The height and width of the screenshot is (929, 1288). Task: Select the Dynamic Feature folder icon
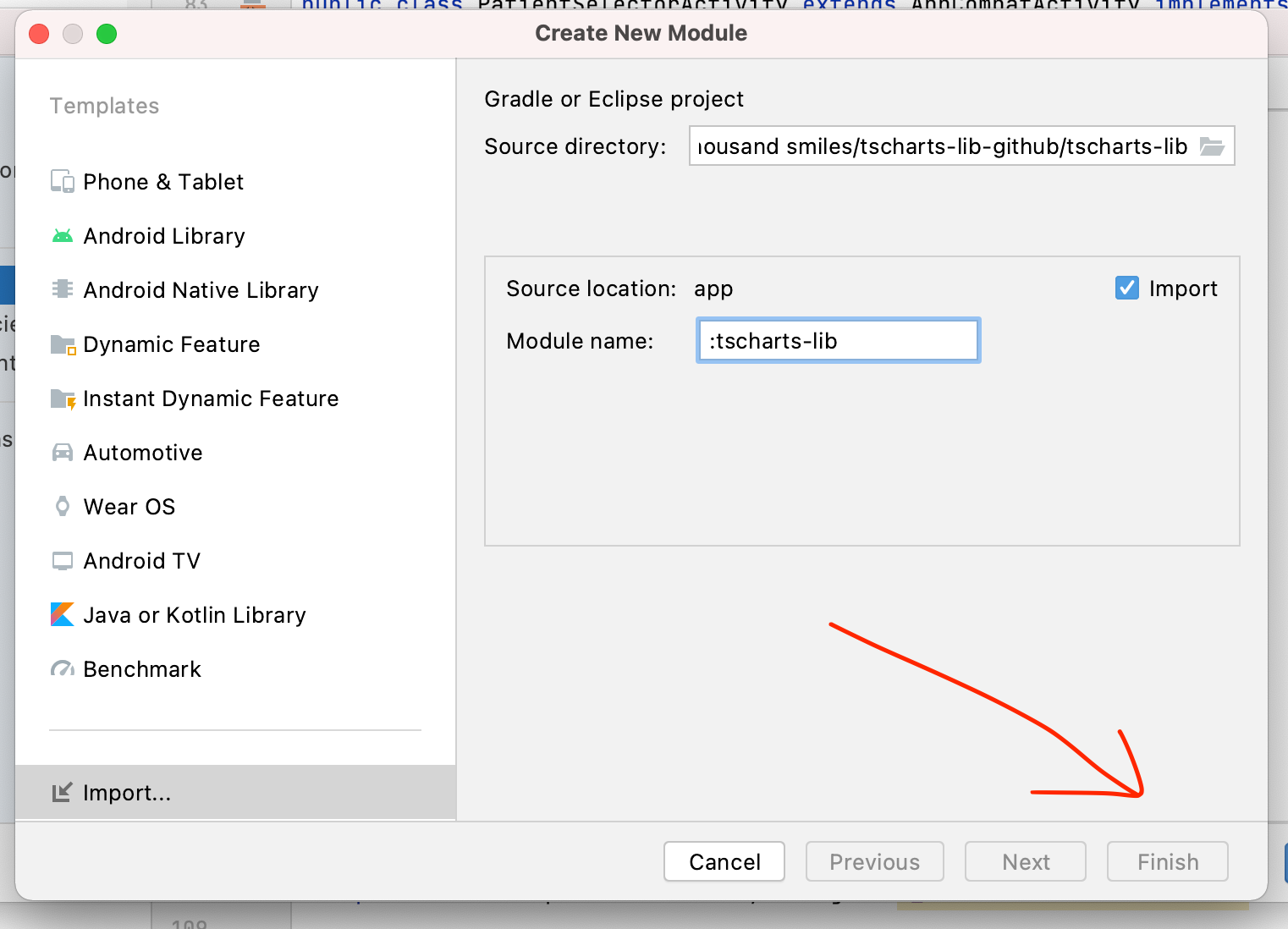63,344
